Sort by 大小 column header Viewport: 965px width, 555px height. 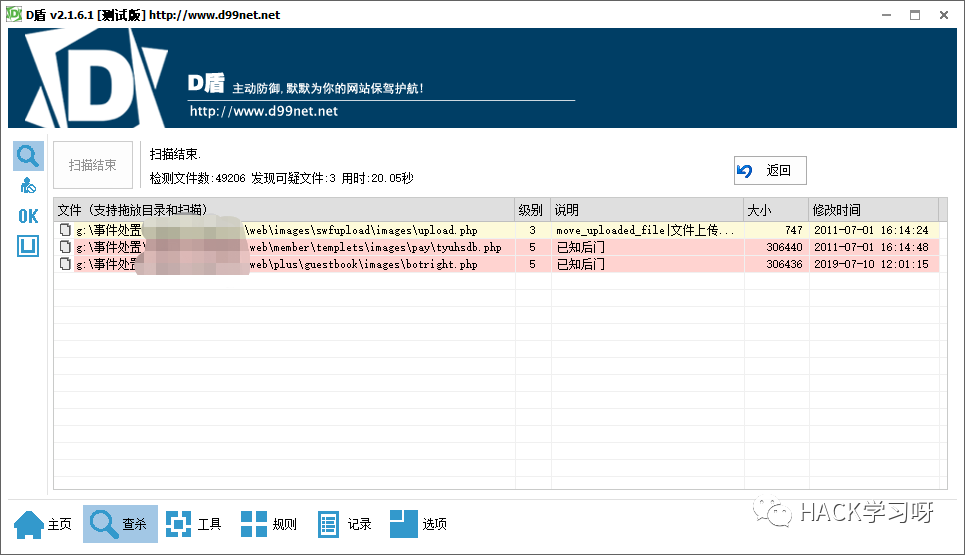point(776,210)
